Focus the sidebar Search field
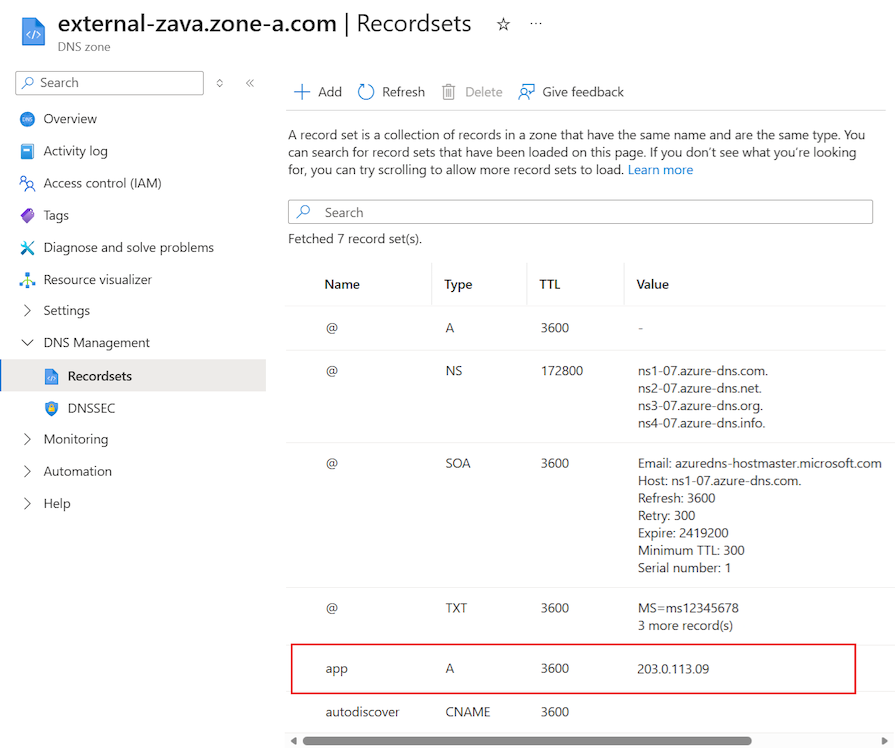 [110, 83]
